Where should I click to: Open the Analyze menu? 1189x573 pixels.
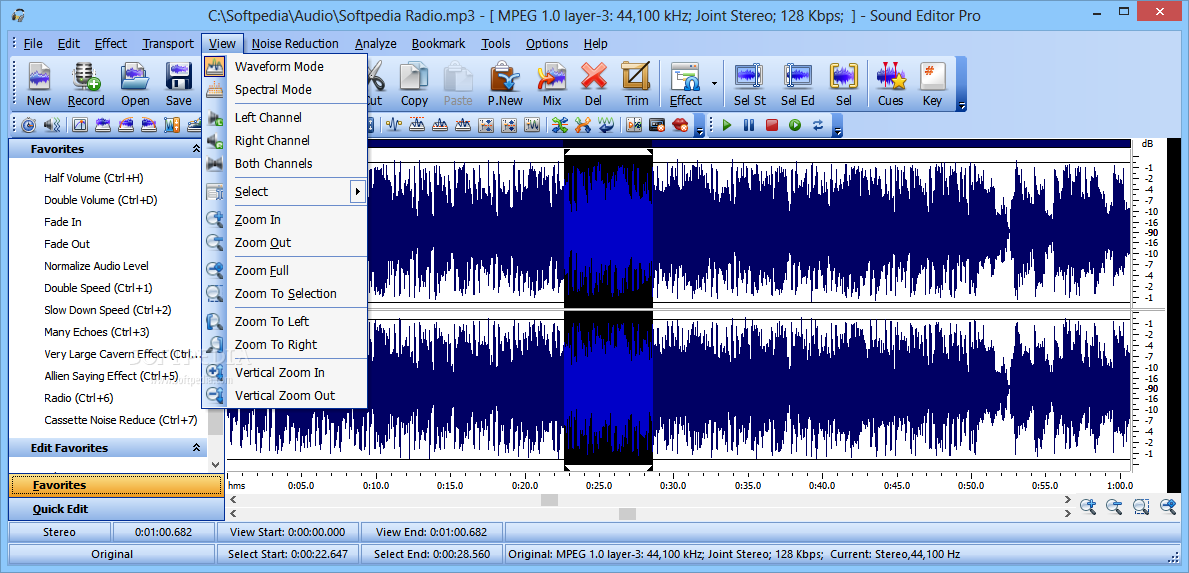tap(375, 43)
